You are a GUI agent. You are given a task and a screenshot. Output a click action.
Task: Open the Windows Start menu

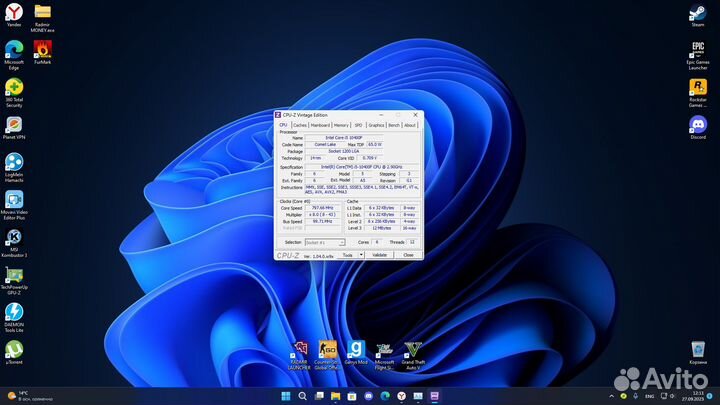[x=286, y=396]
